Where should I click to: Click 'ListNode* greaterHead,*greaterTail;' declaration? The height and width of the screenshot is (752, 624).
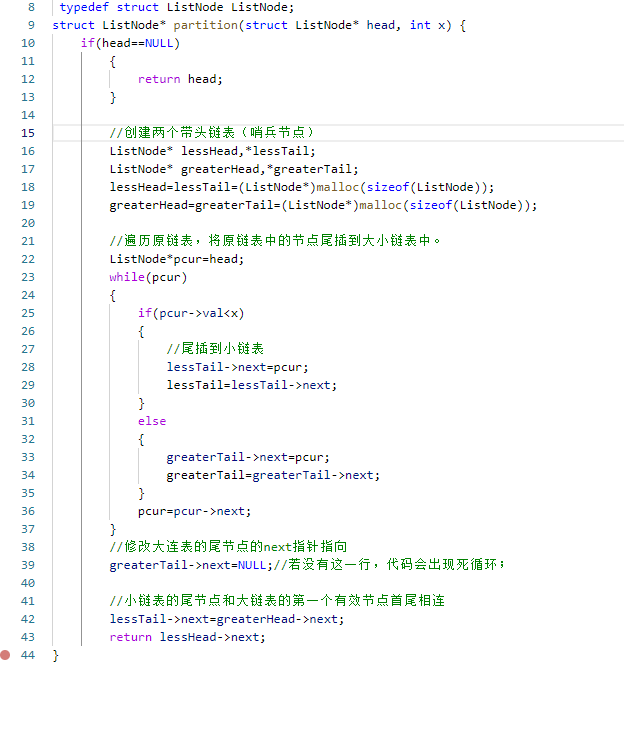[x=234, y=169]
